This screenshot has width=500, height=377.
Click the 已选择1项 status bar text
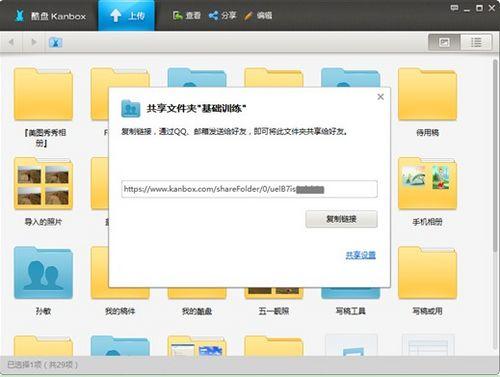click(x=42, y=365)
